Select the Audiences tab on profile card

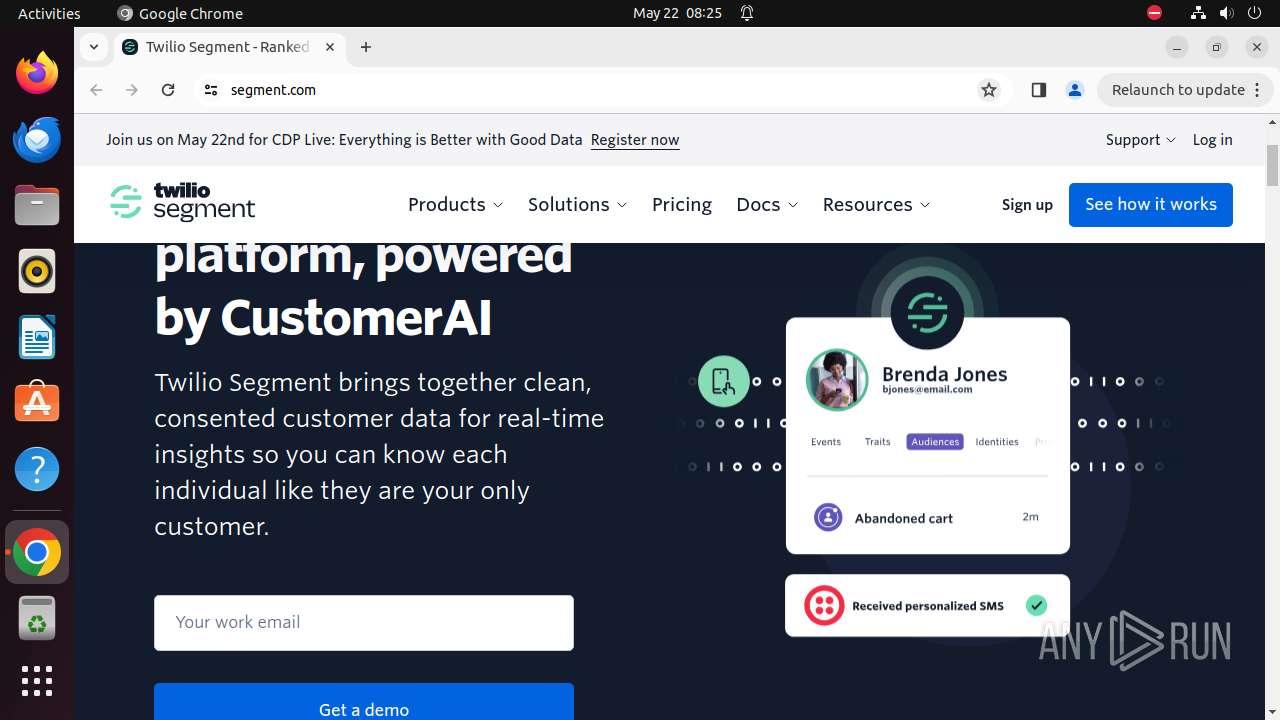tap(935, 441)
